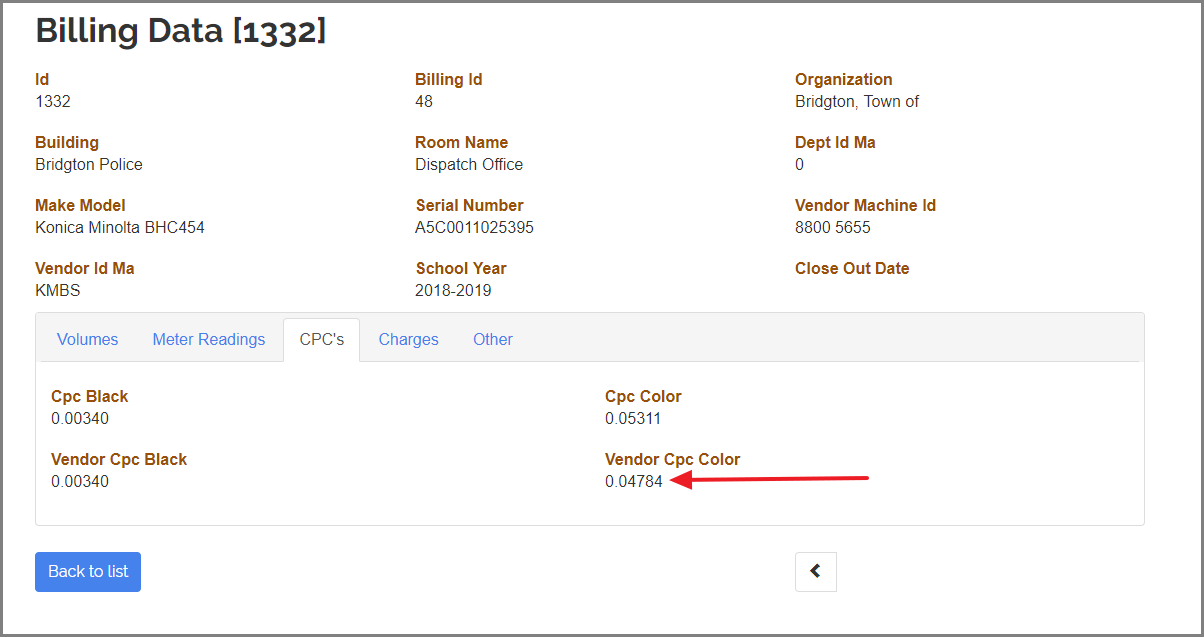Click the Billing Id value 48
1204x637 pixels.
pos(424,102)
